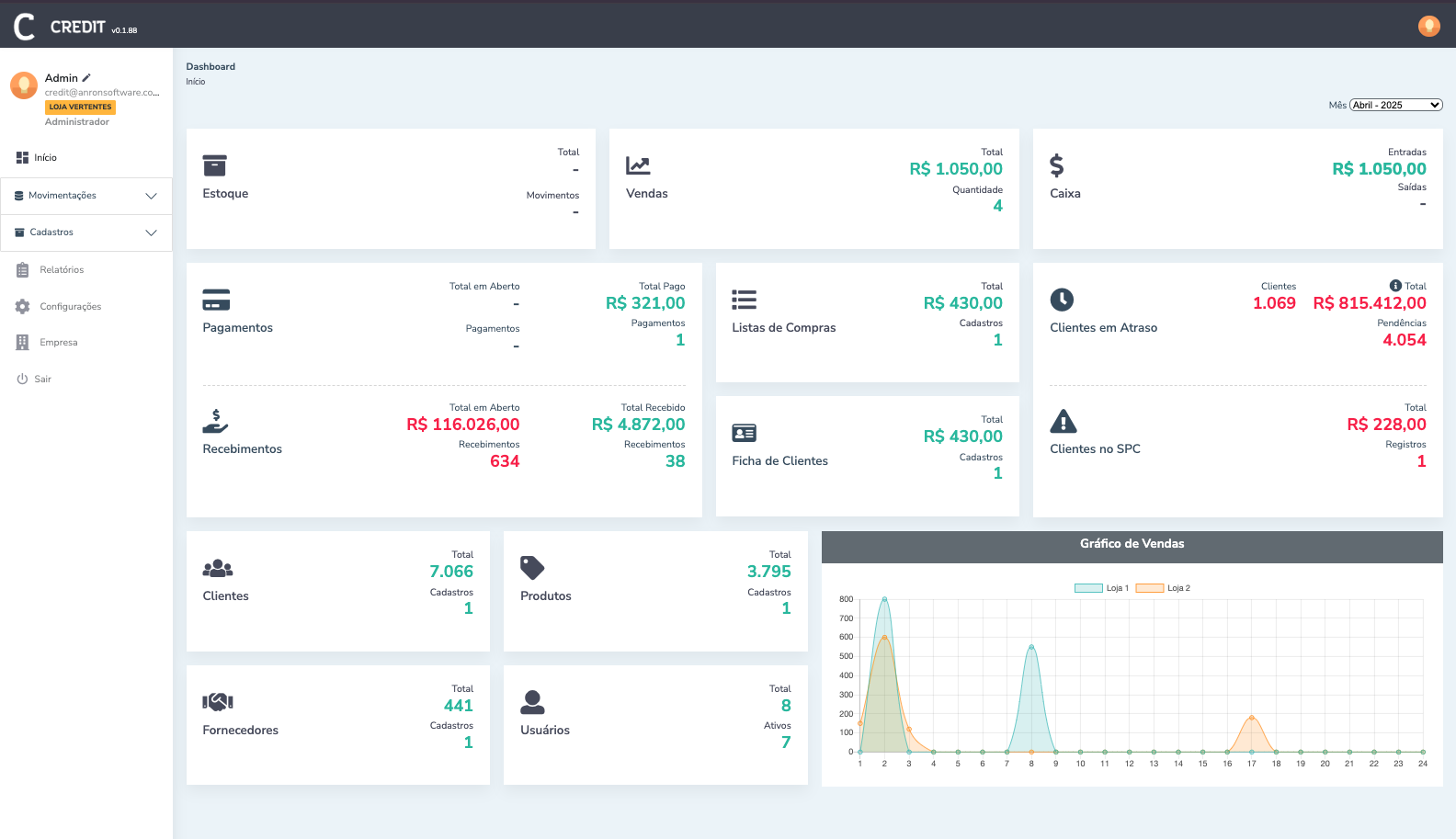Click the Fornecedores handshake icon
This screenshot has height=839, width=1456.
click(x=218, y=702)
